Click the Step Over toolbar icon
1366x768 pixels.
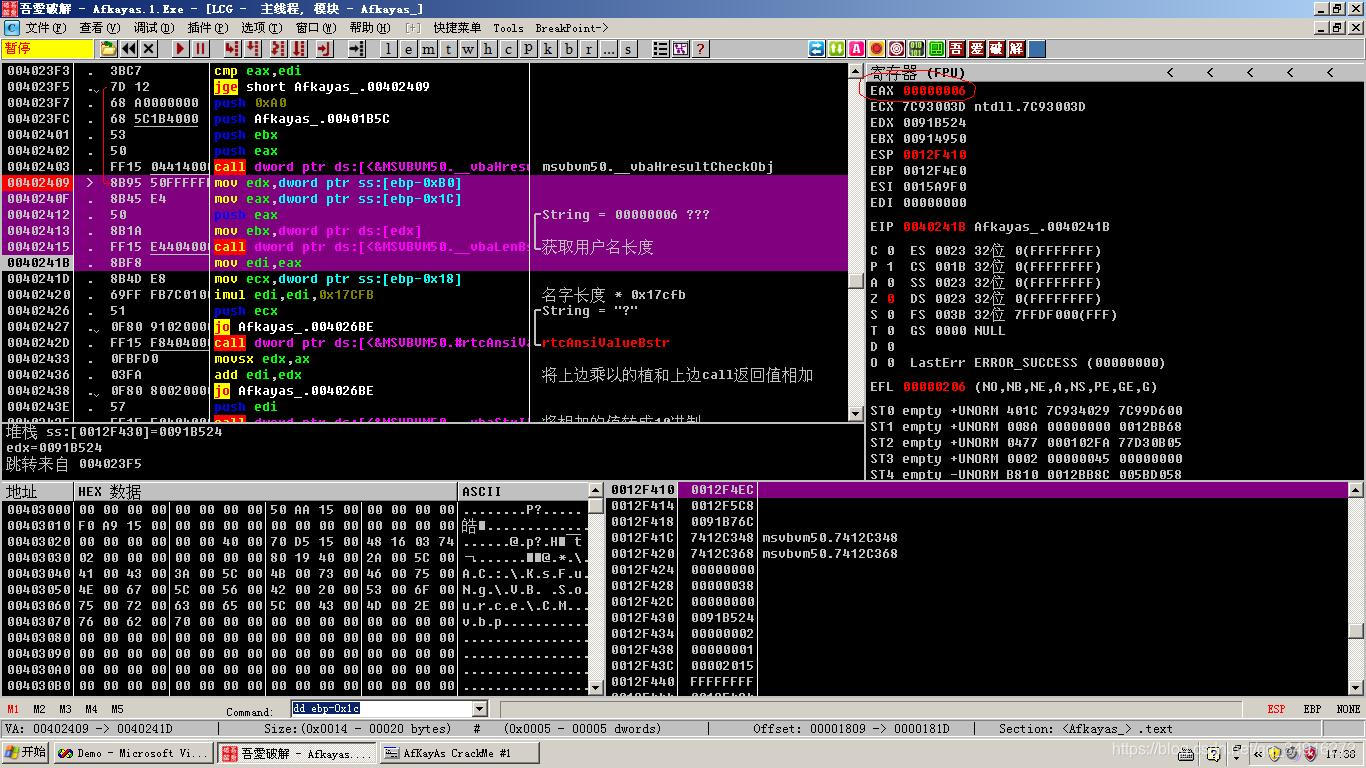(x=251, y=48)
